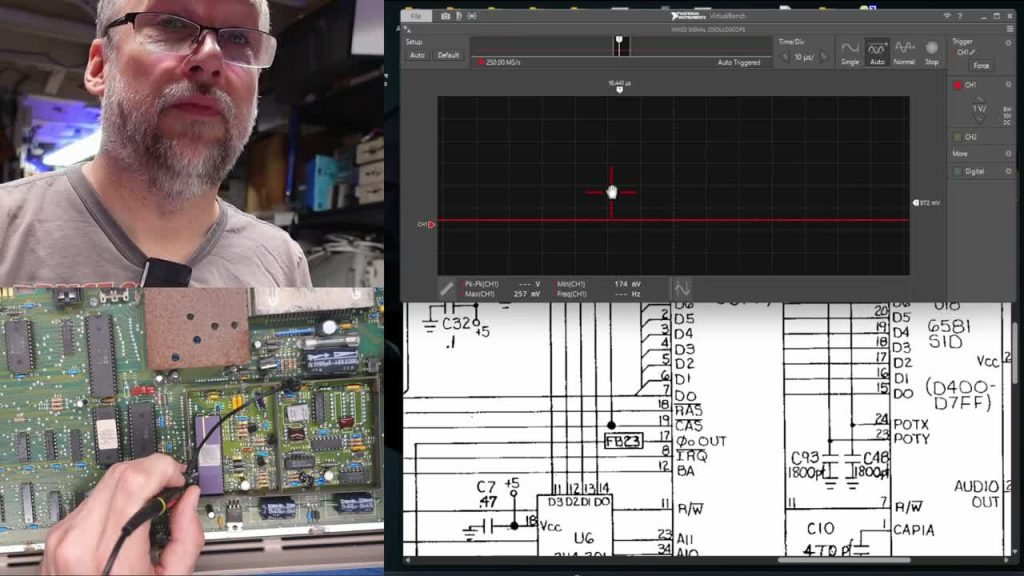Decrease Time/Div with the left arrow
1024x576 pixels.
(785, 57)
